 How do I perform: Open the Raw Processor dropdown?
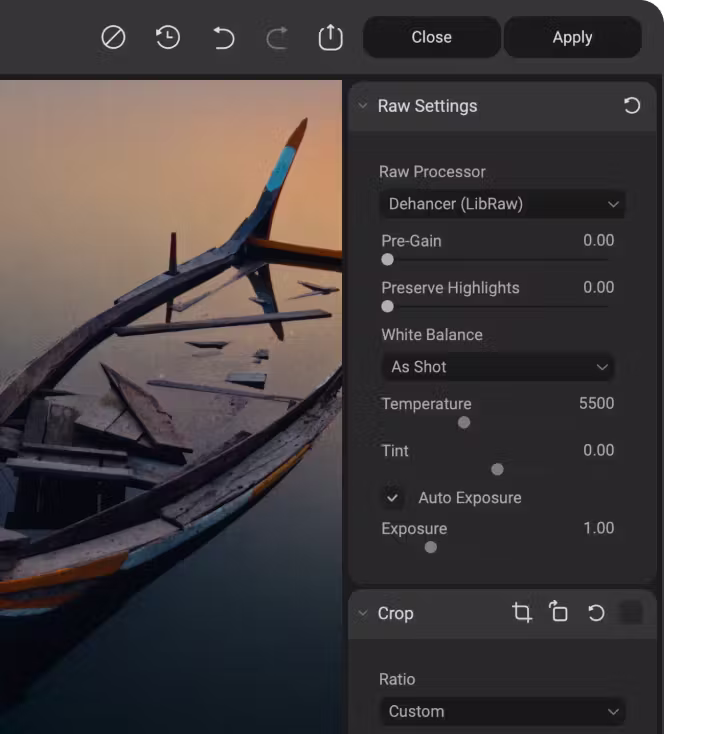[502, 204]
